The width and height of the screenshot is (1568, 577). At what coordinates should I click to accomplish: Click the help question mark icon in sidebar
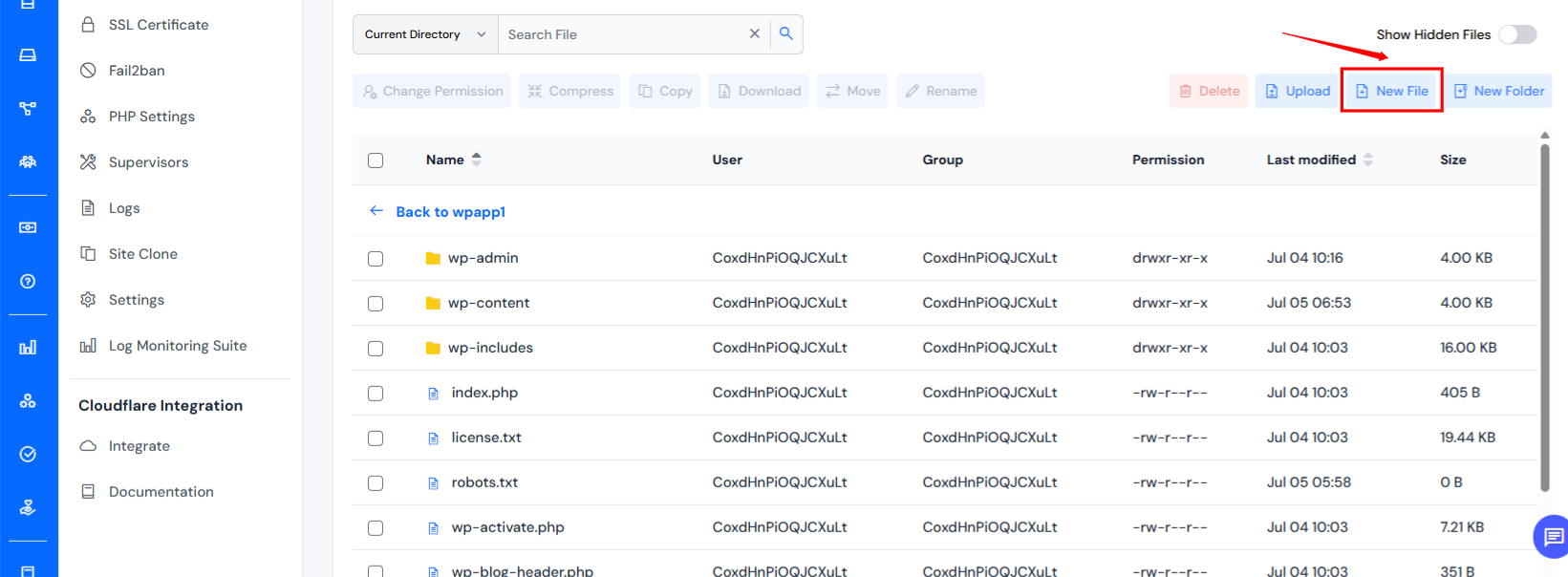pyautogui.click(x=28, y=281)
